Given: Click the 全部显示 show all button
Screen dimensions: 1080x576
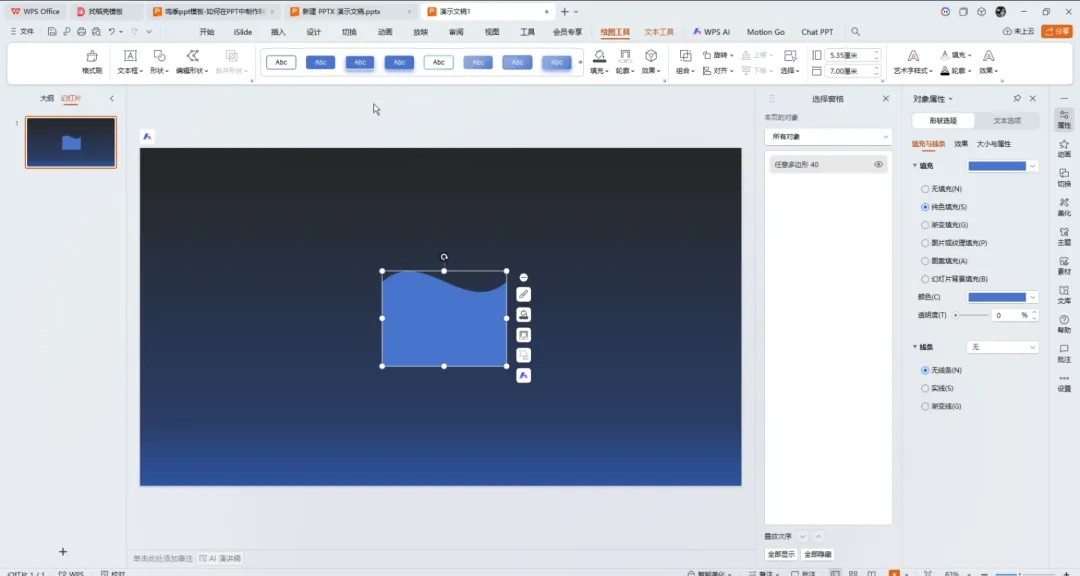Looking at the screenshot, I should 781,554.
